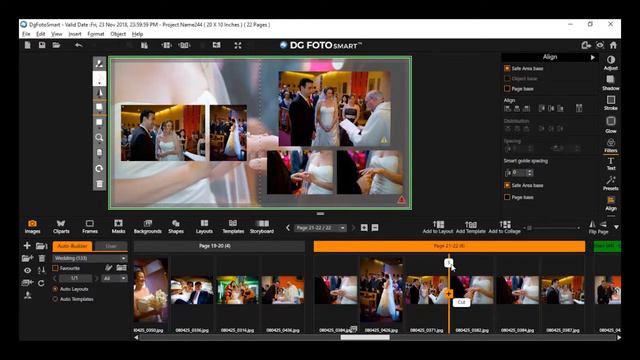This screenshot has height=360, width=640.
Task: Open the Wedding category dropdown
Action: point(90,258)
